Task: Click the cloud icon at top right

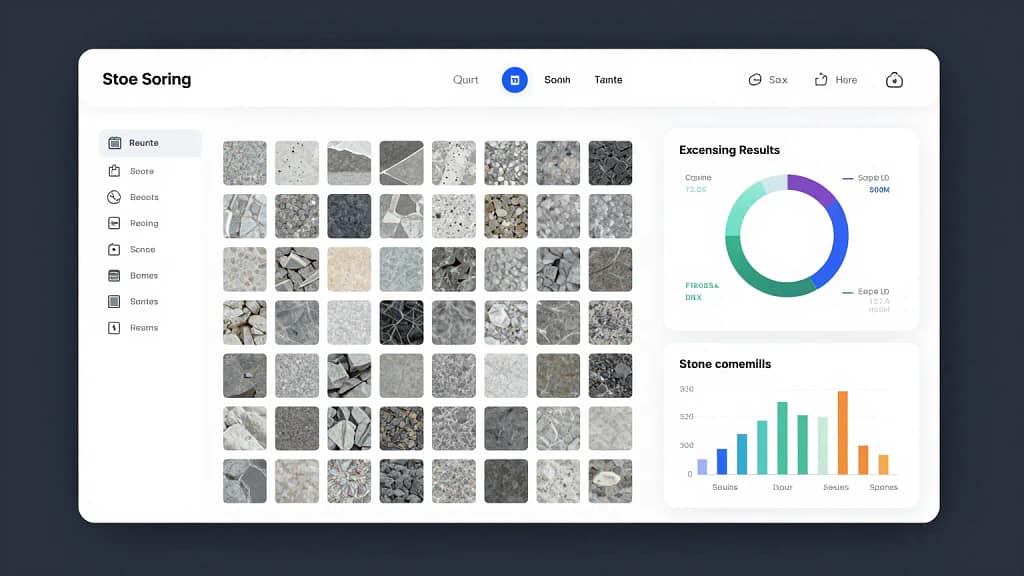Action: pyautogui.click(x=894, y=80)
